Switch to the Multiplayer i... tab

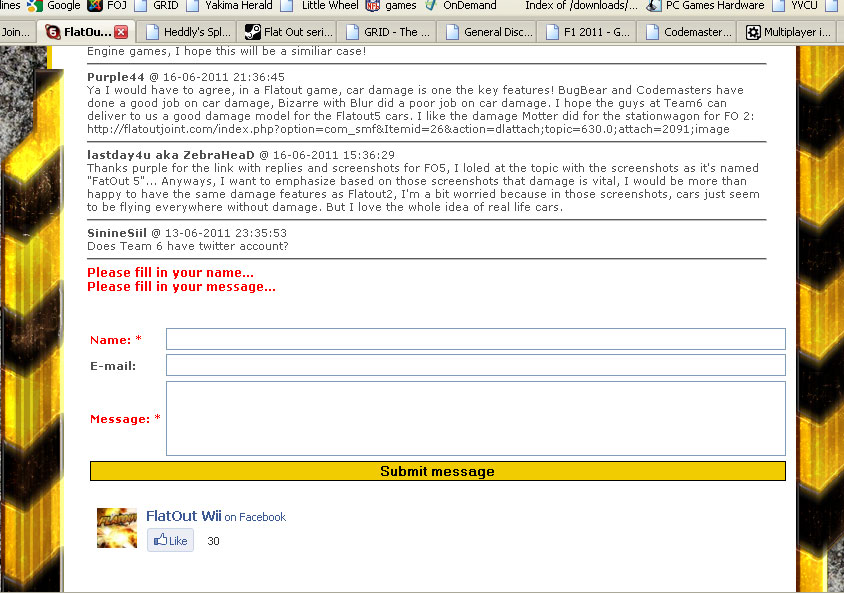tap(789, 32)
